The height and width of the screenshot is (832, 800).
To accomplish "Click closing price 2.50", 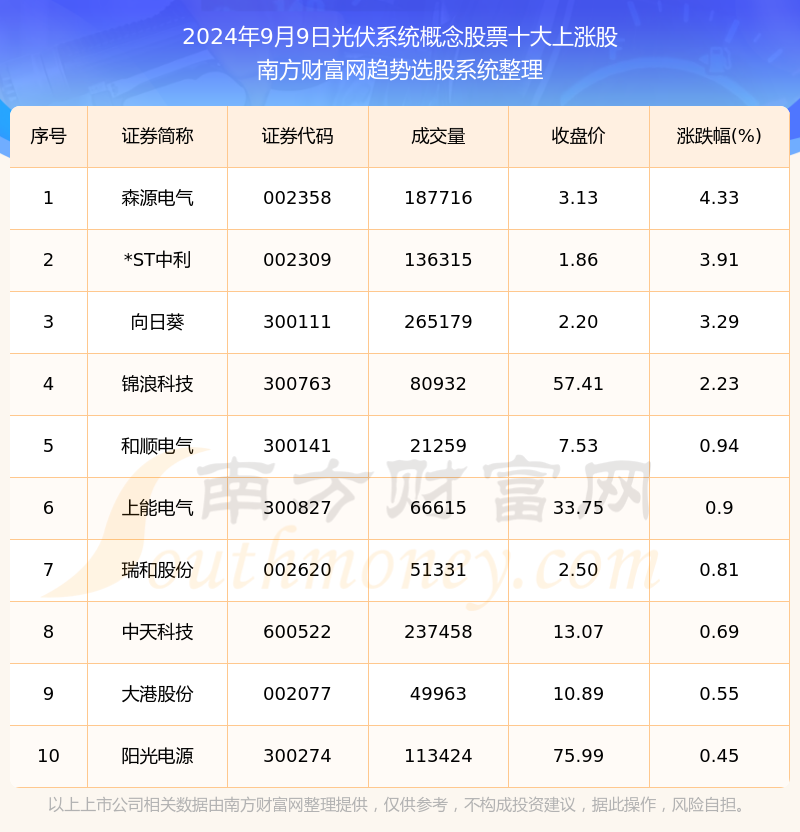I will [x=578, y=570].
